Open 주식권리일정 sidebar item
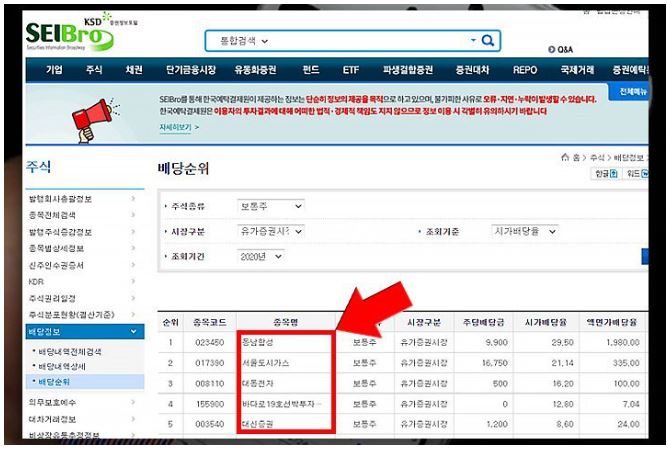This screenshot has height=450, width=668. [x=52, y=298]
